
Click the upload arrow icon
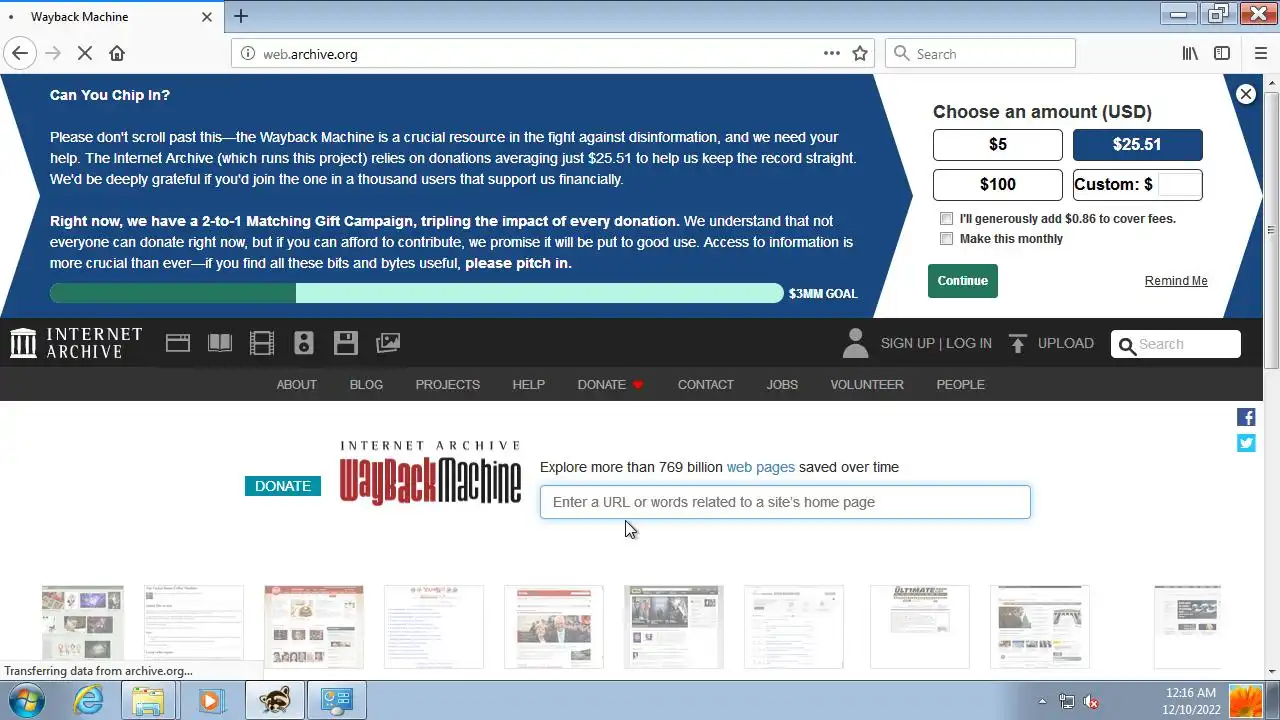(x=1018, y=343)
